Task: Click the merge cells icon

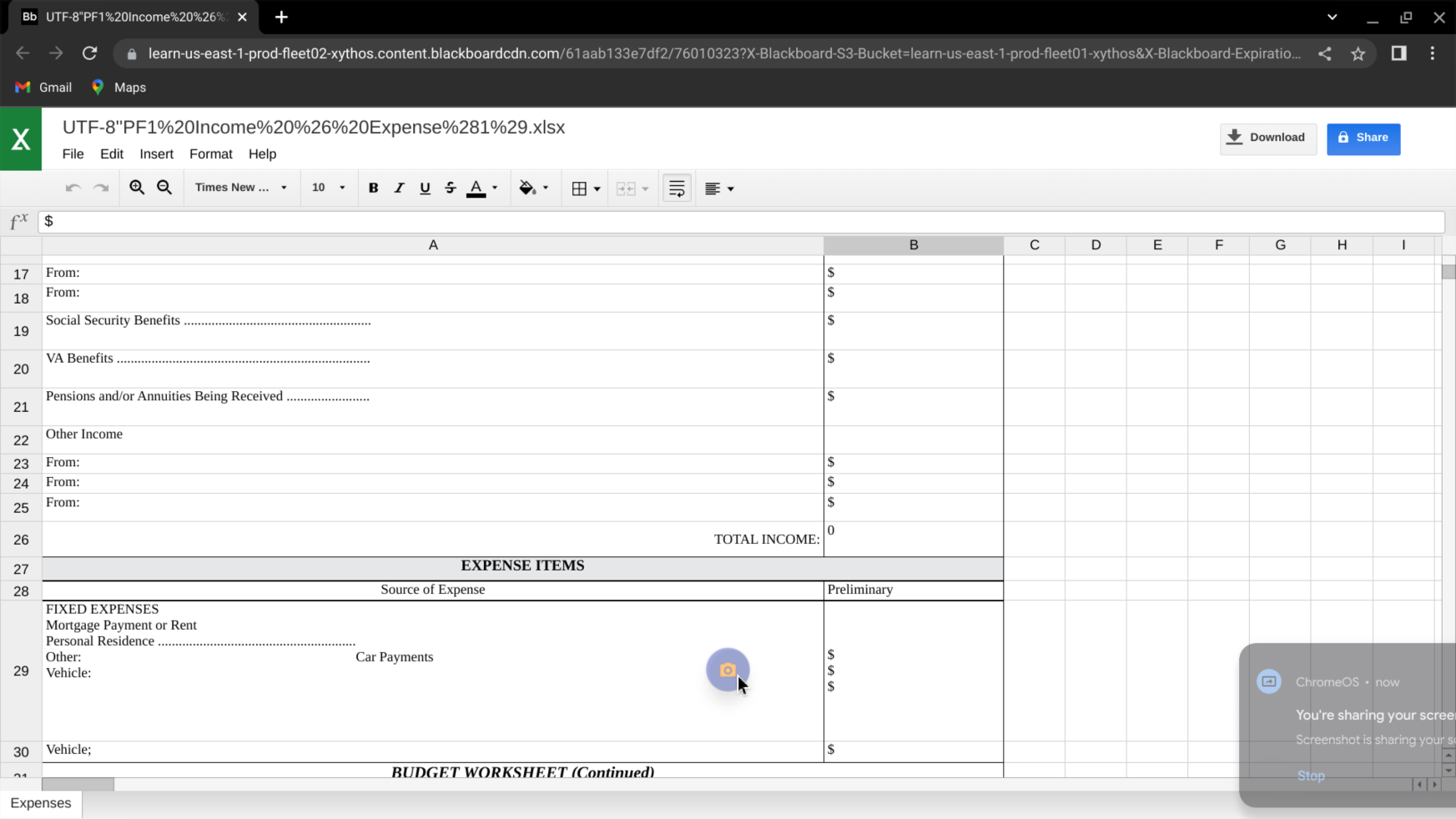Action: pos(626,189)
